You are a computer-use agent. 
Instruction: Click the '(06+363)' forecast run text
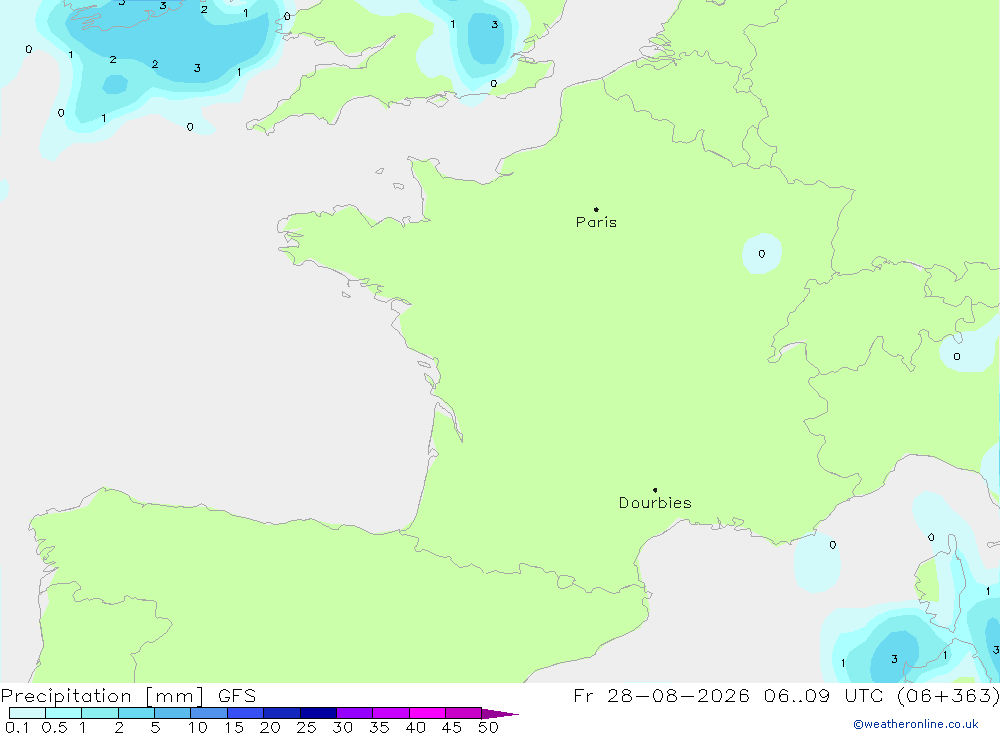coord(948,696)
